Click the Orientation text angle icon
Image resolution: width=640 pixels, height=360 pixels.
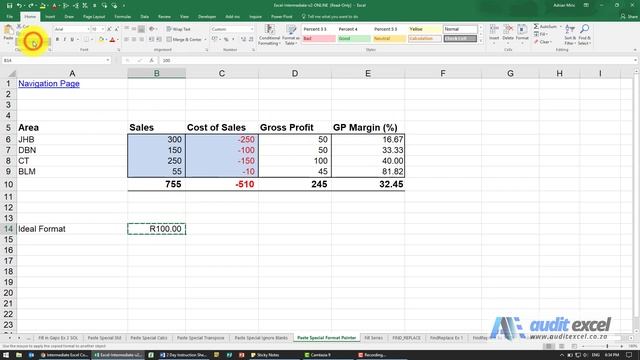(x=152, y=29)
